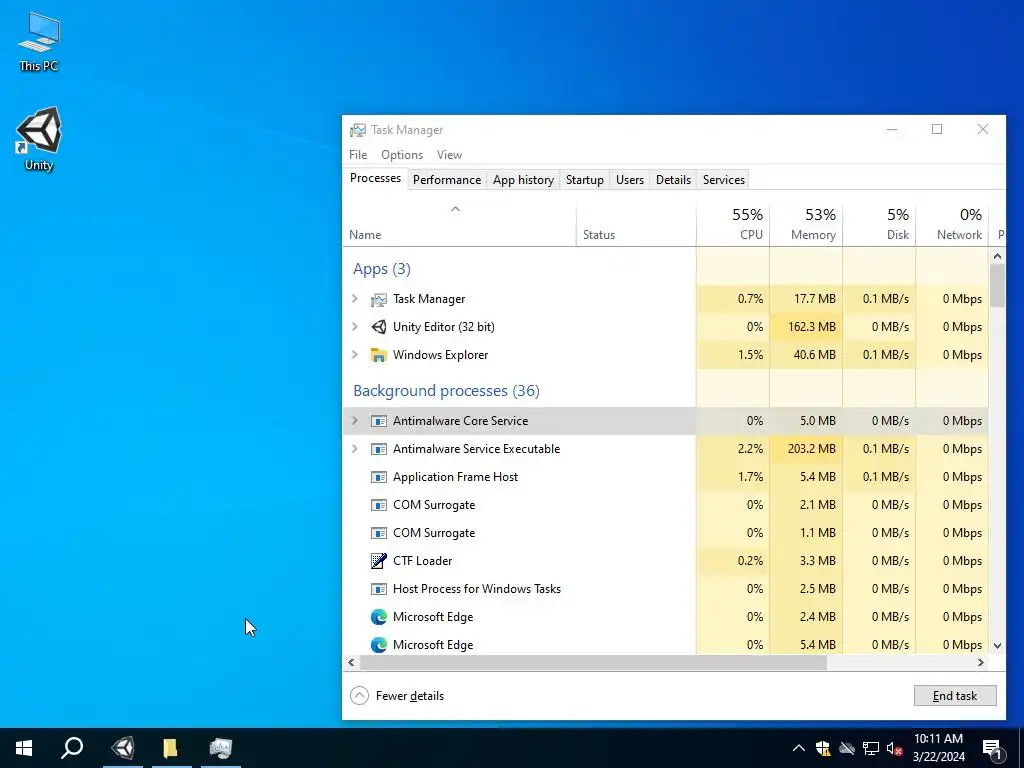The width and height of the screenshot is (1024, 768).
Task: Click the Task Manager row icon under Apps
Action: (x=379, y=299)
